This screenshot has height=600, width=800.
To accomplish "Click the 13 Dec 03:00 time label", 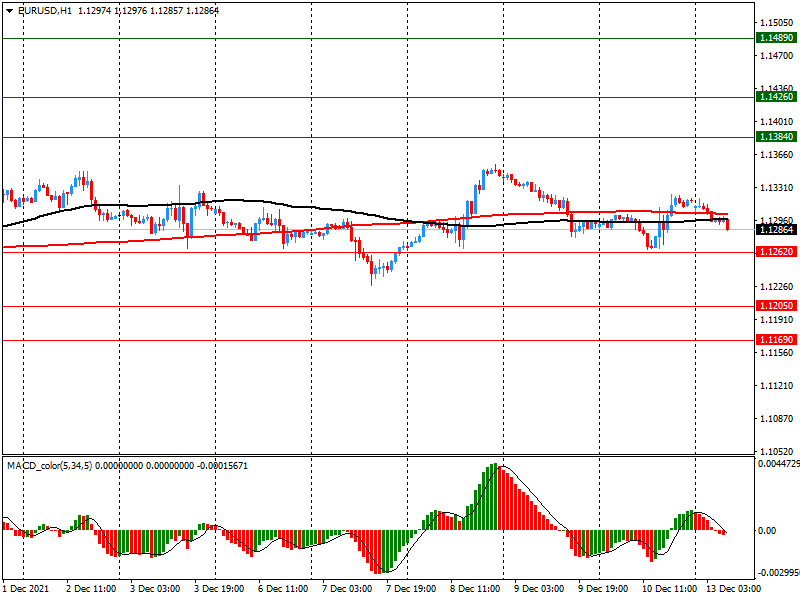I will pyautogui.click(x=734, y=589).
